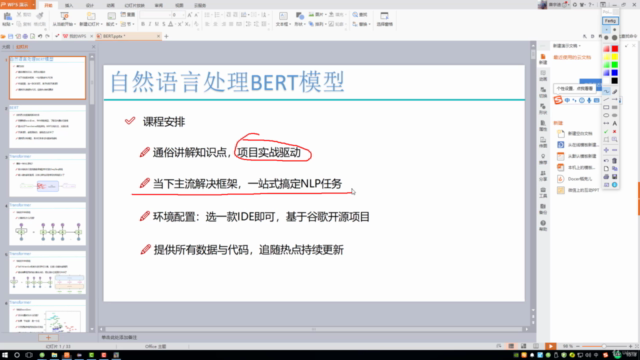Image resolution: width=640 pixels, height=360 pixels.
Task: Click the orange slideshow play button in status bar
Action: pyautogui.click(x=551, y=346)
